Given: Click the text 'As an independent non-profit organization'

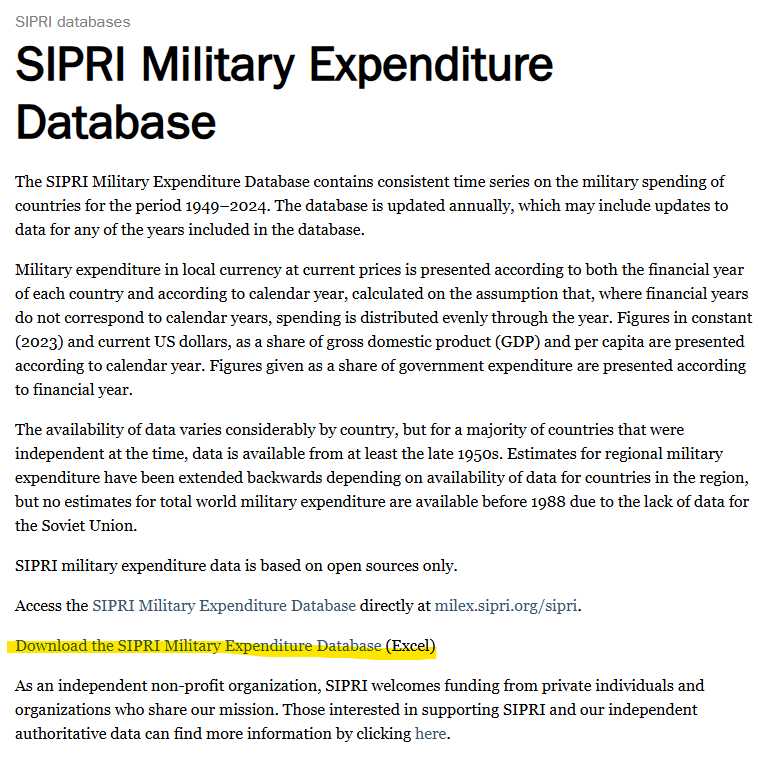Looking at the screenshot, I should click(x=186, y=686).
